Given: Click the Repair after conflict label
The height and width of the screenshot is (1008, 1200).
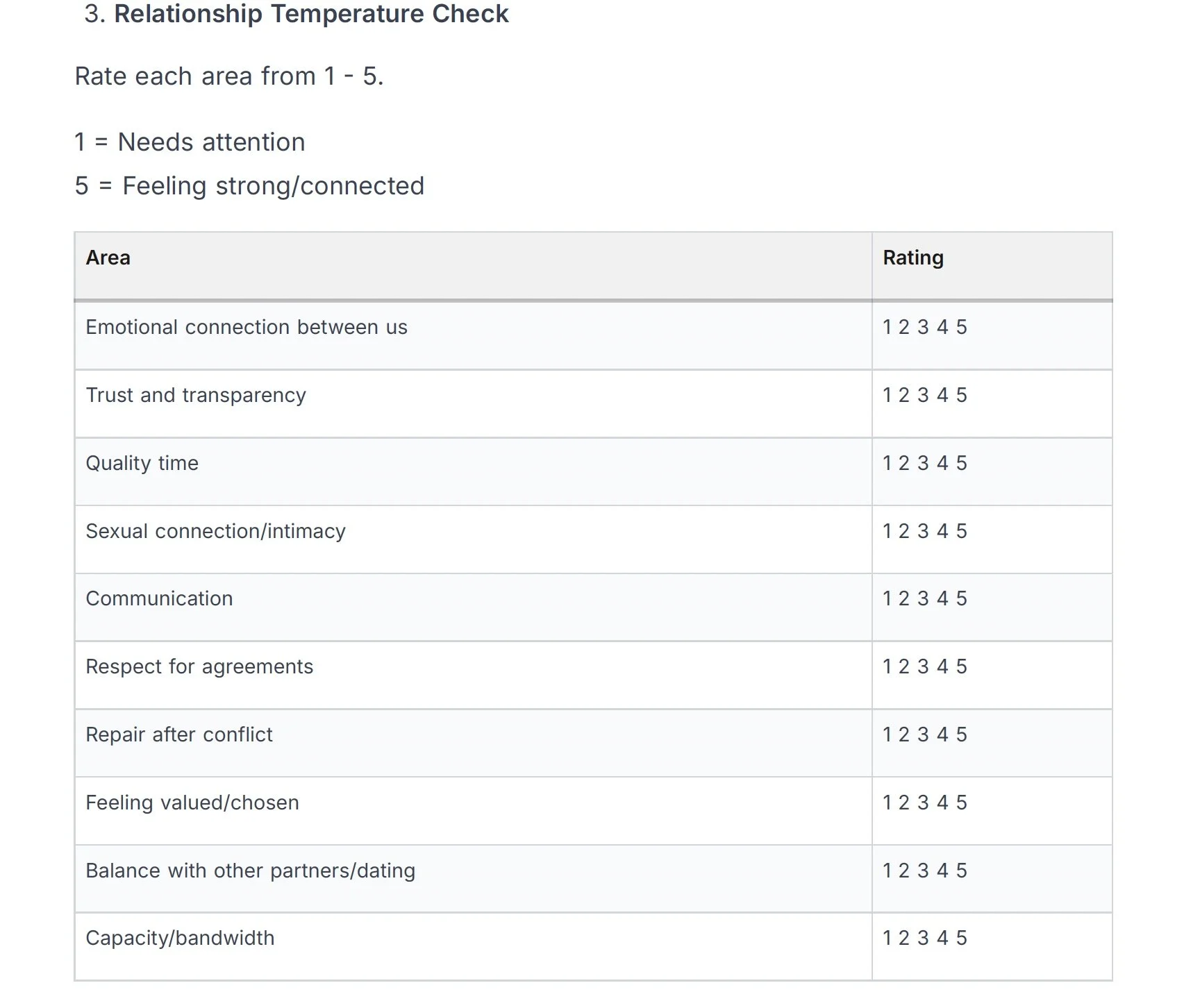Looking at the screenshot, I should coord(179,734).
